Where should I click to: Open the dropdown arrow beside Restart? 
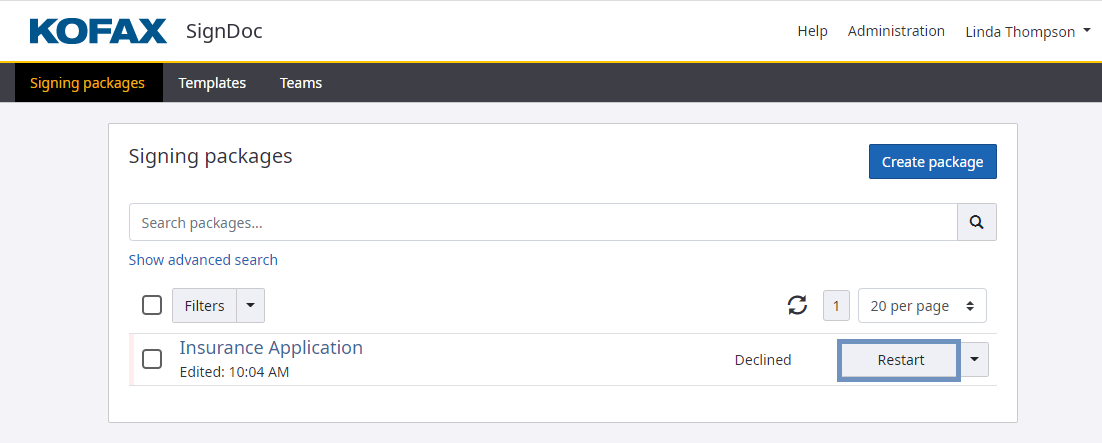(975, 360)
